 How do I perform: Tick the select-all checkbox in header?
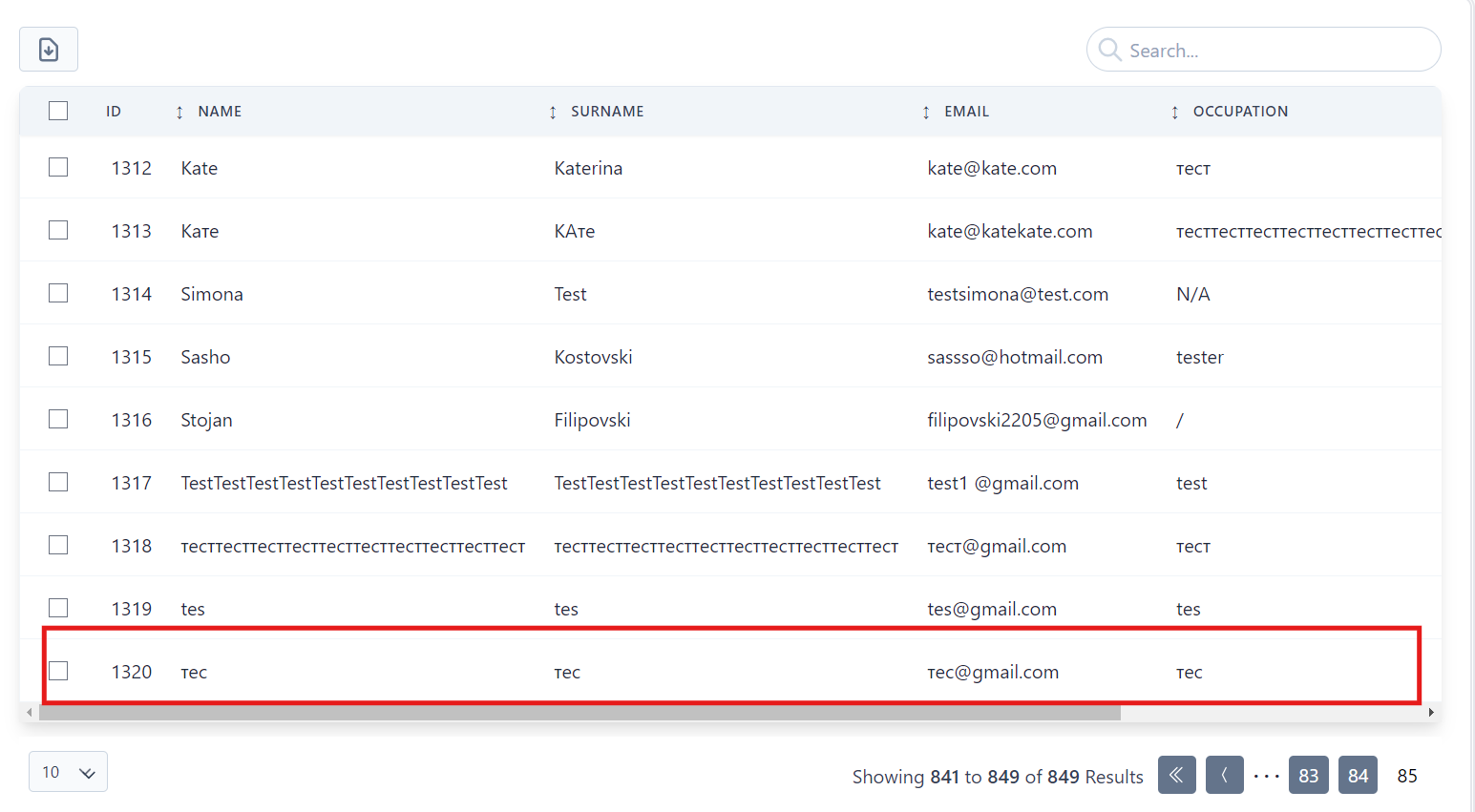click(58, 111)
